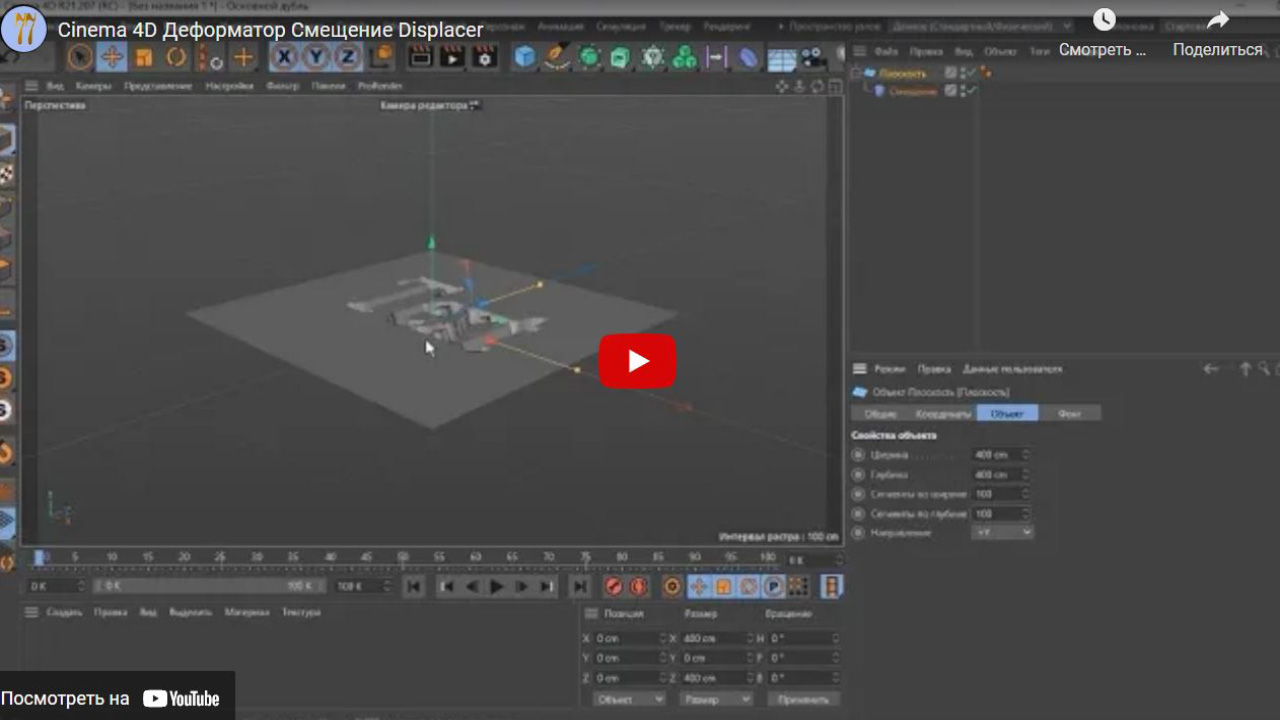
Task: Collapse the Плоскость tree node
Action: 857,73
